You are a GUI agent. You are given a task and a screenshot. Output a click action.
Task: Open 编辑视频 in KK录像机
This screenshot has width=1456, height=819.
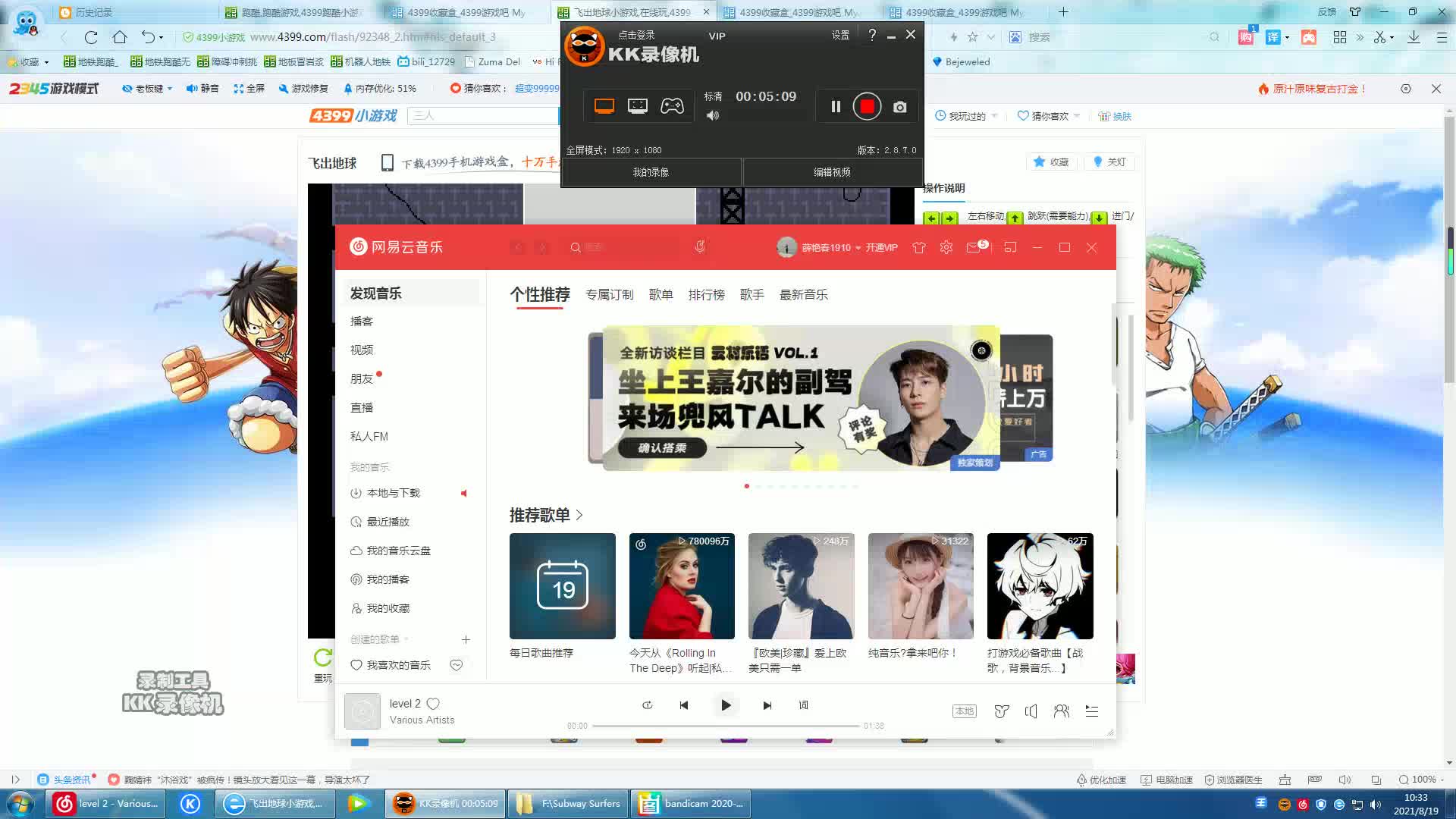tap(832, 172)
